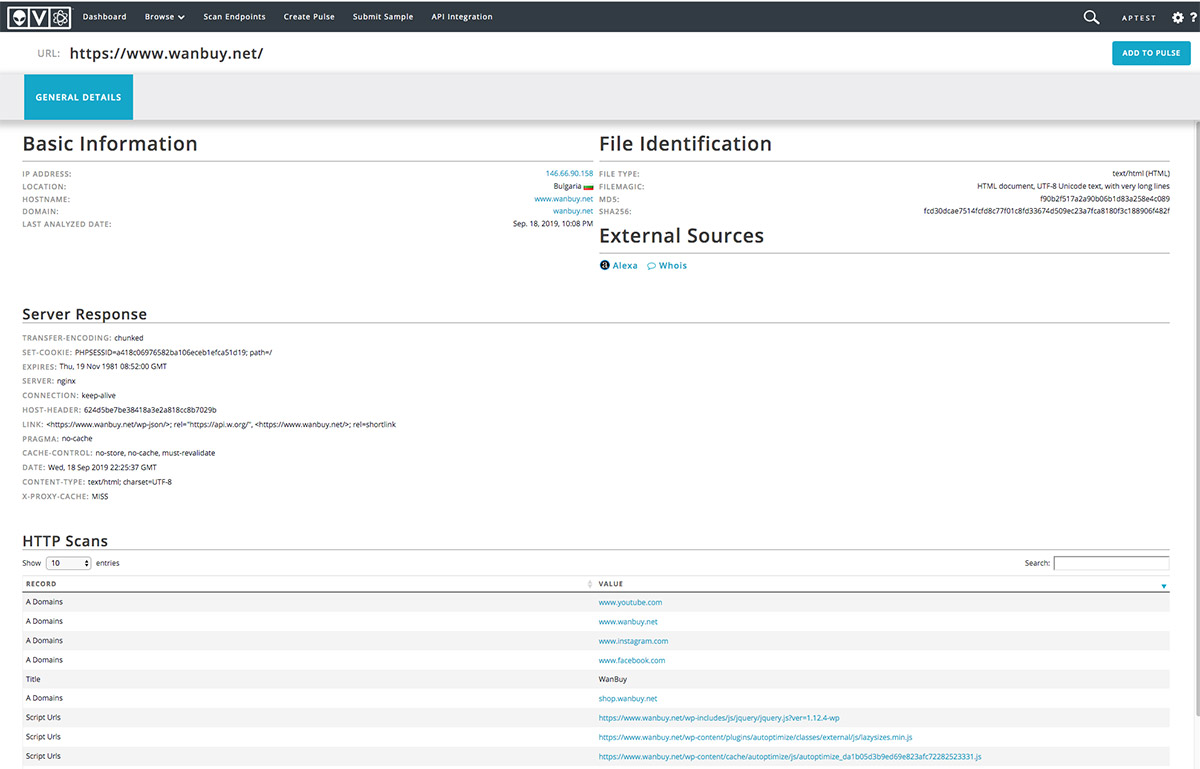The width and height of the screenshot is (1200, 769).
Task: Select the General Details tab
Action: pos(78,97)
